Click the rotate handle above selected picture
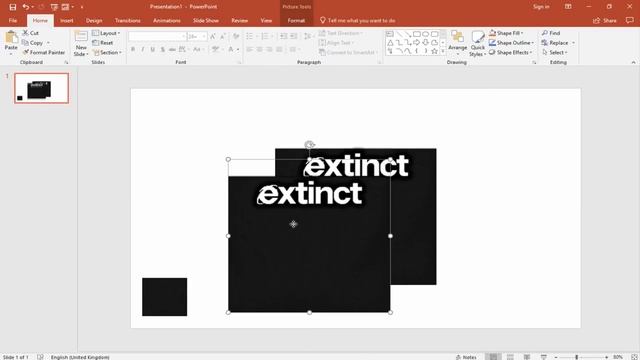The width and height of the screenshot is (640, 360). pyautogui.click(x=309, y=144)
